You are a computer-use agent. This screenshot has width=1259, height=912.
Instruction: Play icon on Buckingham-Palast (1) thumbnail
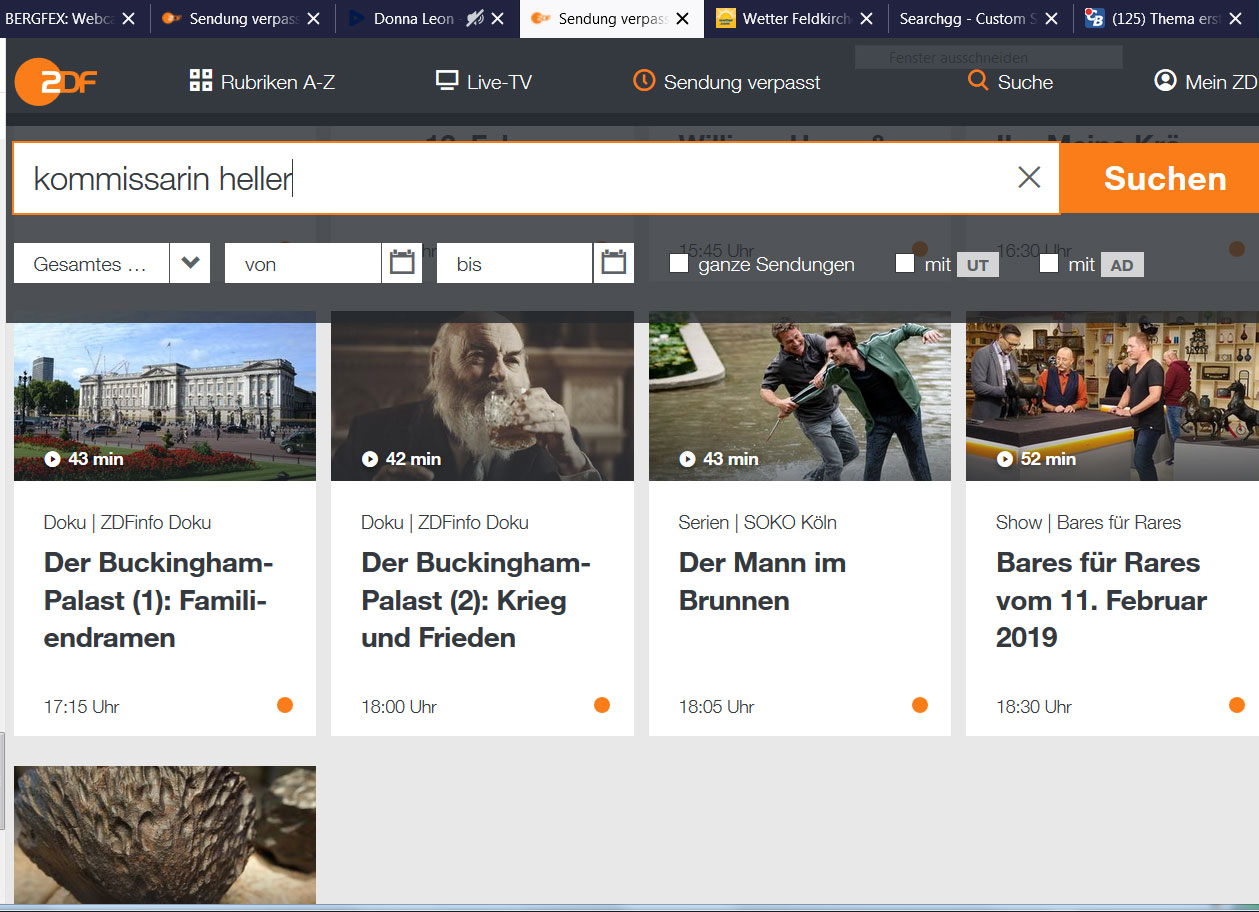[52, 459]
